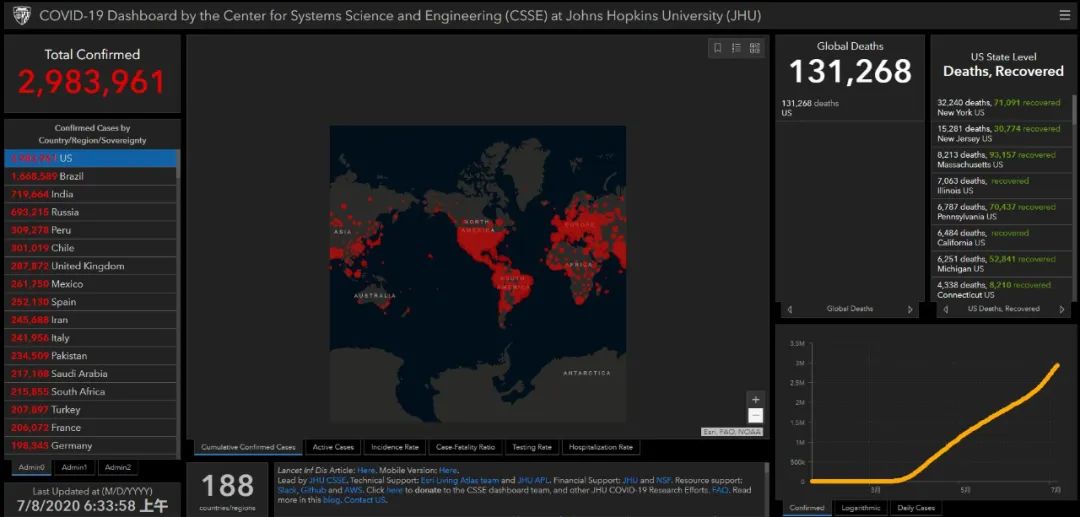Open the Contact US link
The height and width of the screenshot is (517, 1080).
[x=365, y=500]
